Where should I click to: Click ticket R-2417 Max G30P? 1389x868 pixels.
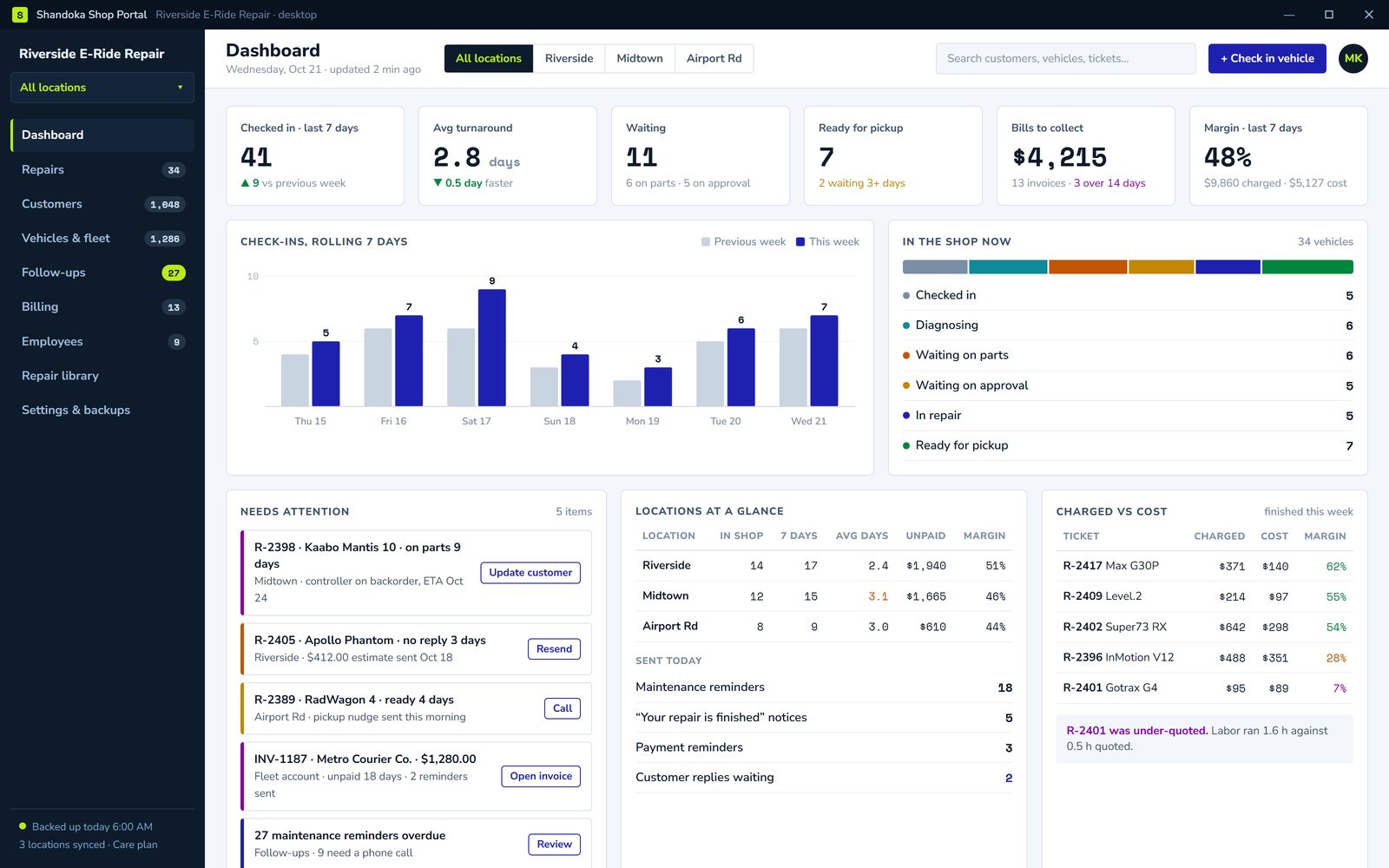pyautogui.click(x=1110, y=566)
